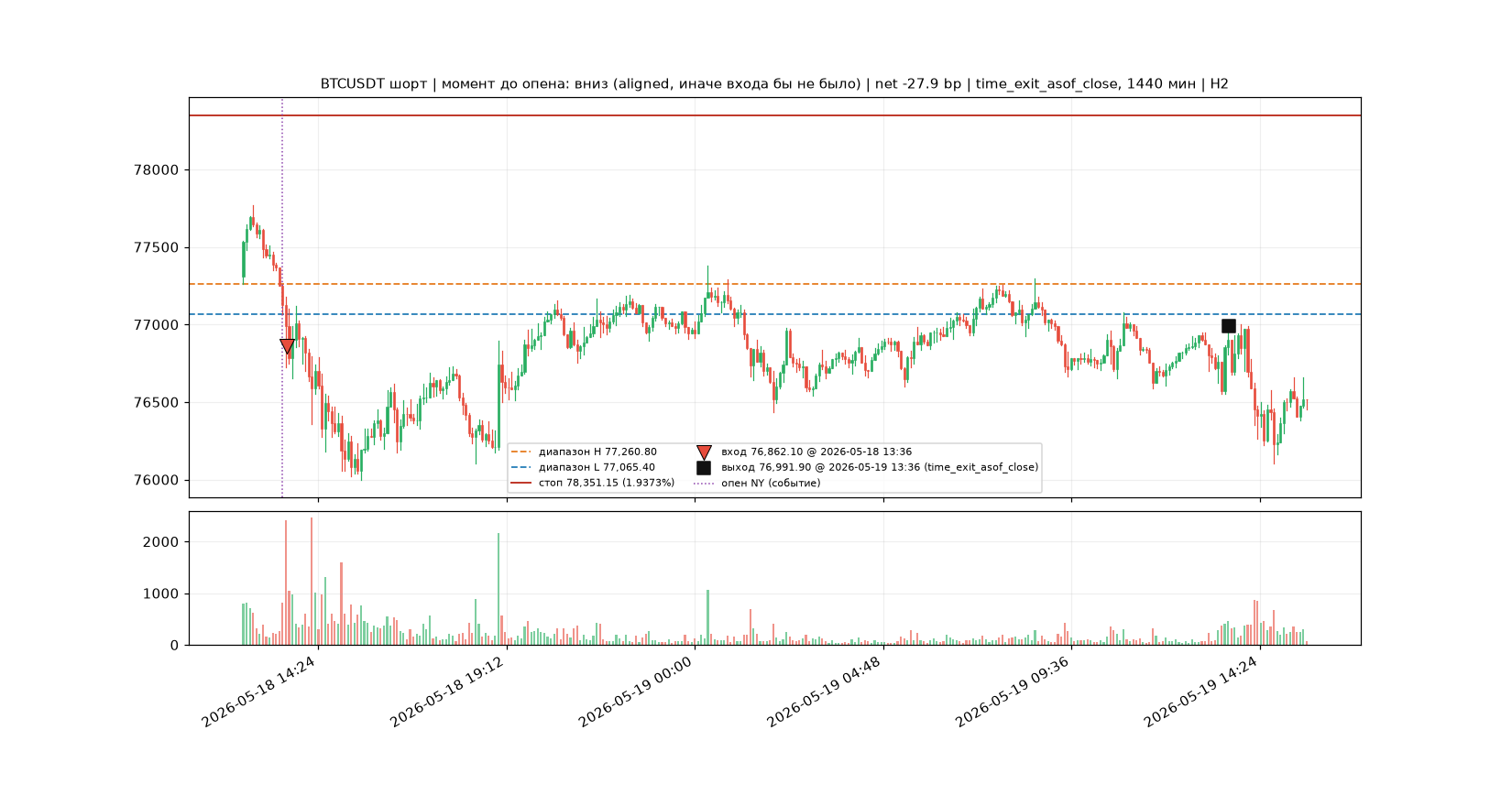Click the red entry triangle on the price chart

(x=287, y=346)
